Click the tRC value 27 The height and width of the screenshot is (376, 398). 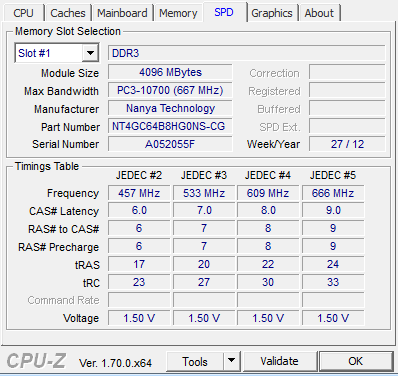(204, 282)
